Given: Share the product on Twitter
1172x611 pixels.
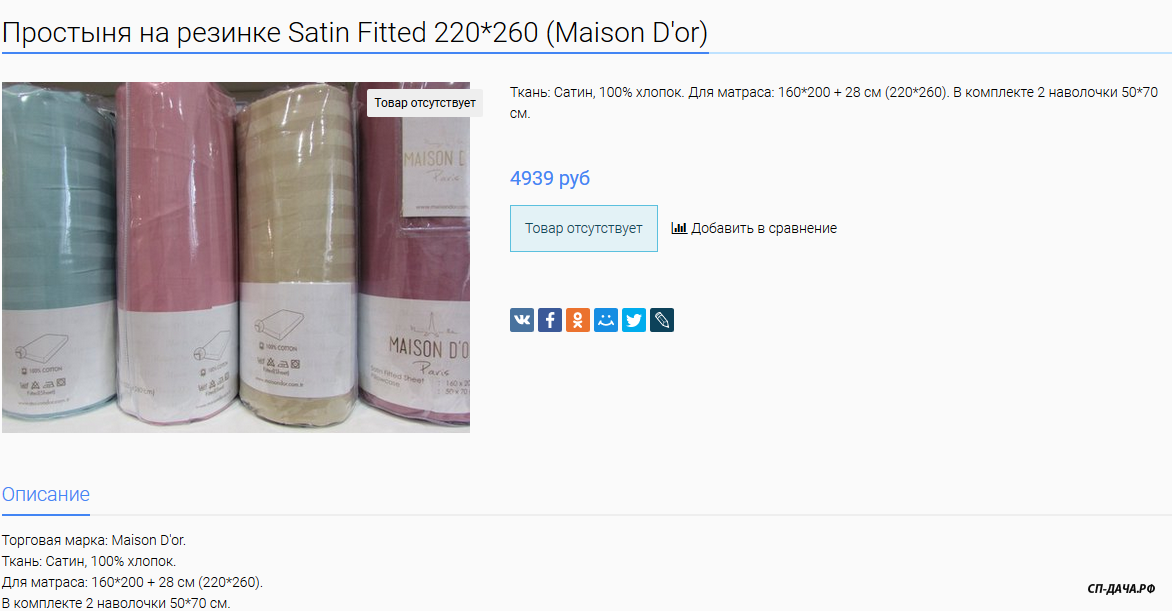Looking at the screenshot, I should (634, 320).
